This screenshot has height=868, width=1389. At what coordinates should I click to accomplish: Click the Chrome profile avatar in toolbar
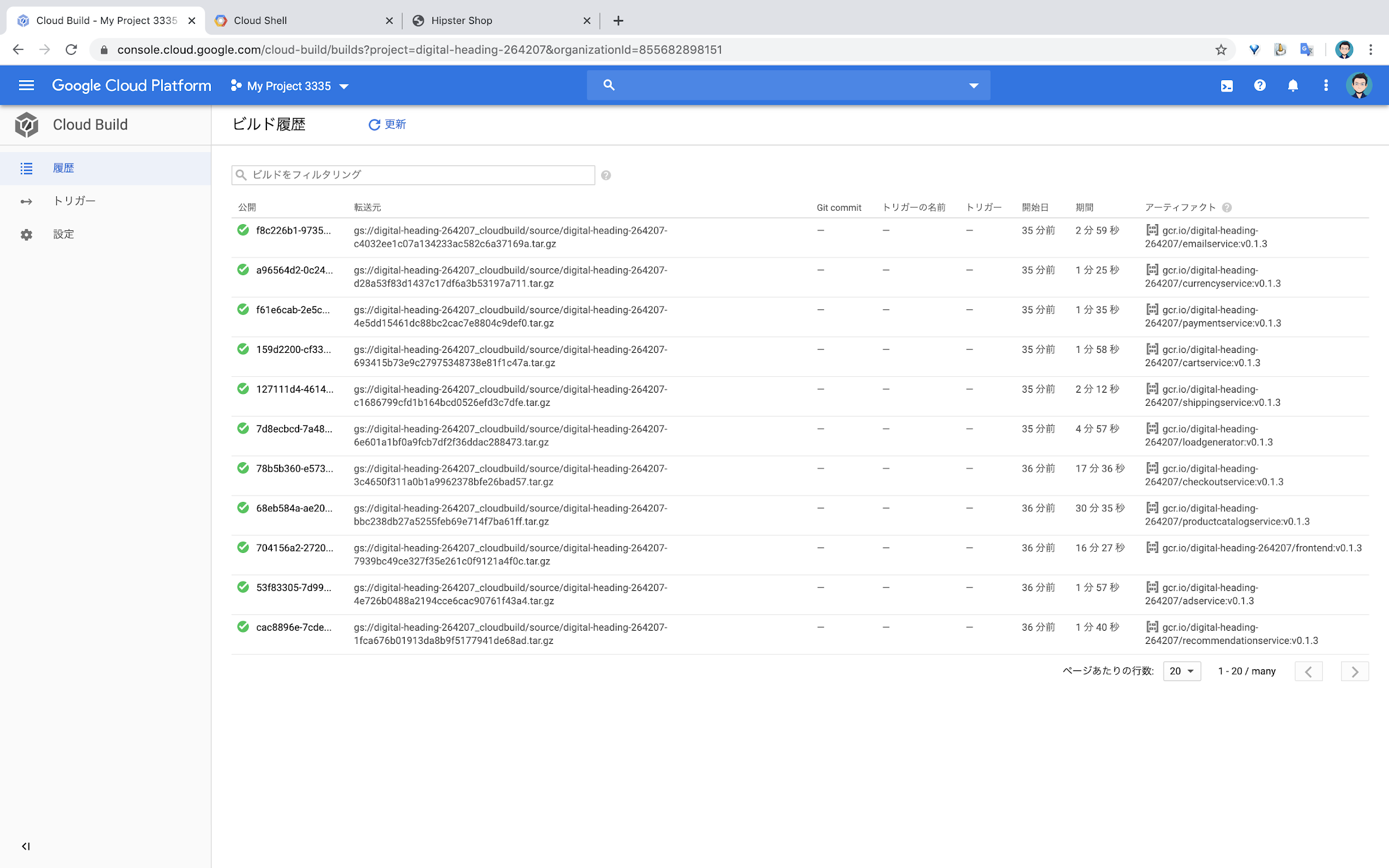[1344, 50]
